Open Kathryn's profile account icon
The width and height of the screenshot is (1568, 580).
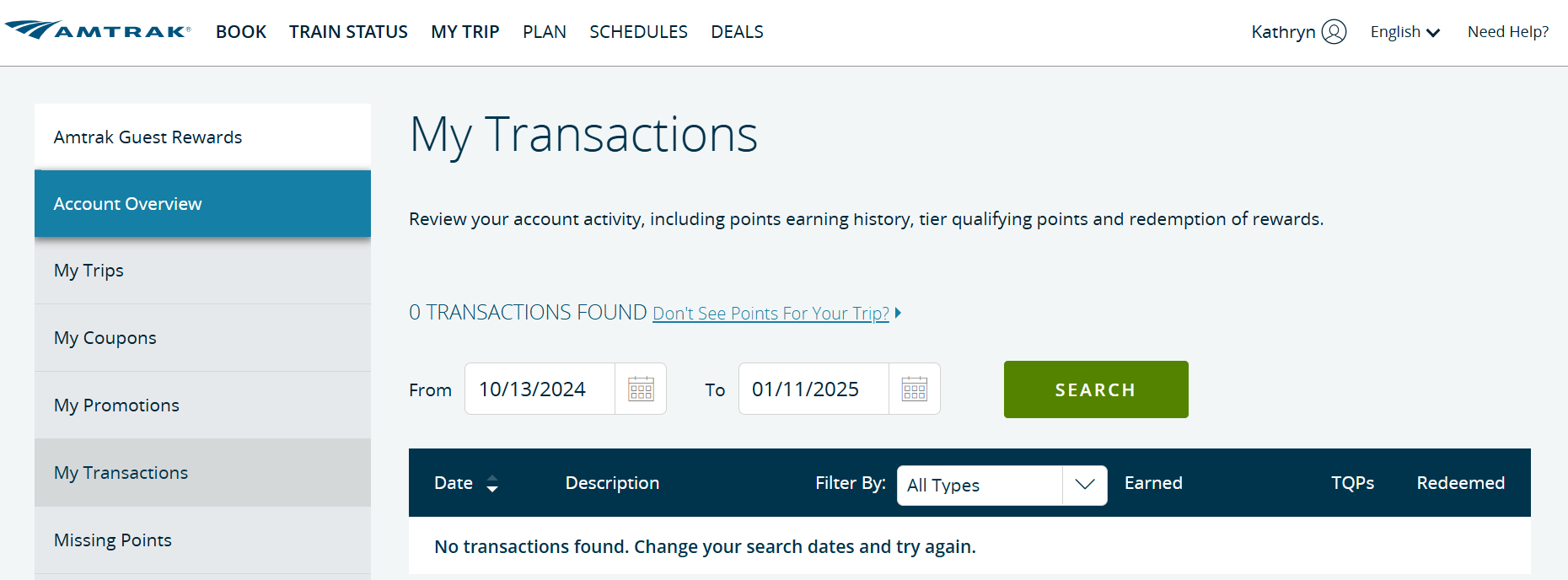tap(1334, 31)
